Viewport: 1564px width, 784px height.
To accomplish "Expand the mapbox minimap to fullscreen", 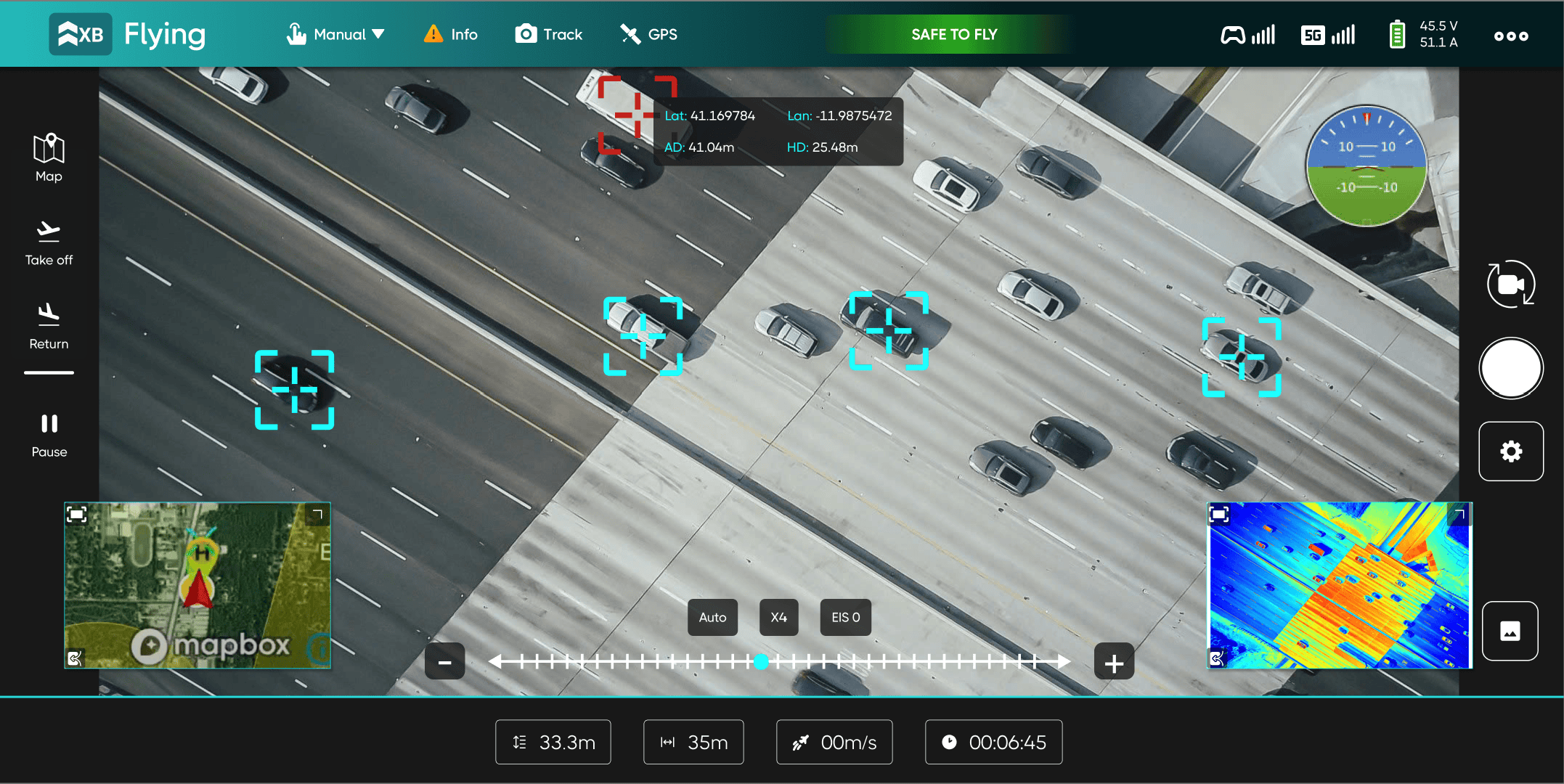I will 77,515.
